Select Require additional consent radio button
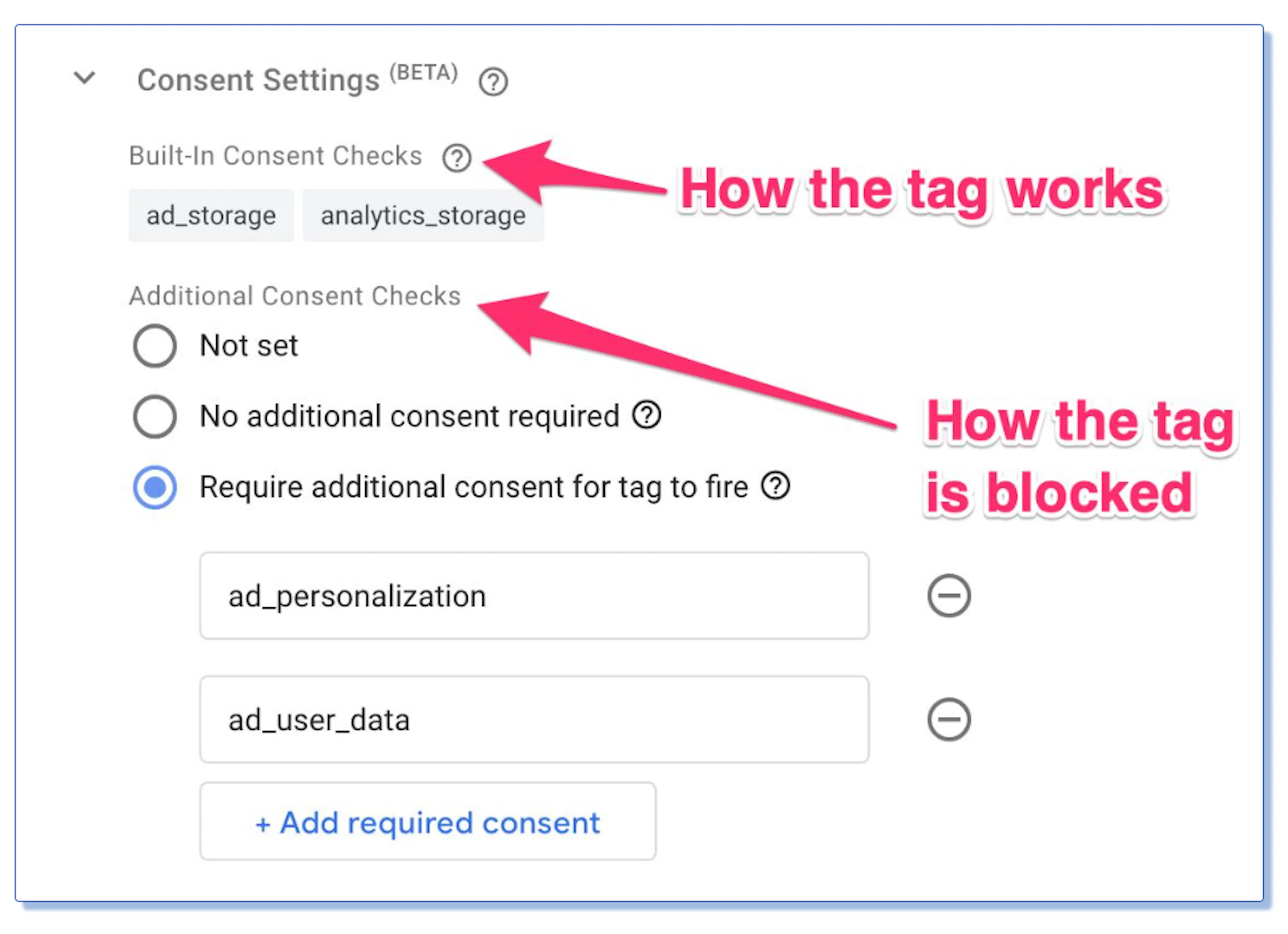 pos(155,487)
